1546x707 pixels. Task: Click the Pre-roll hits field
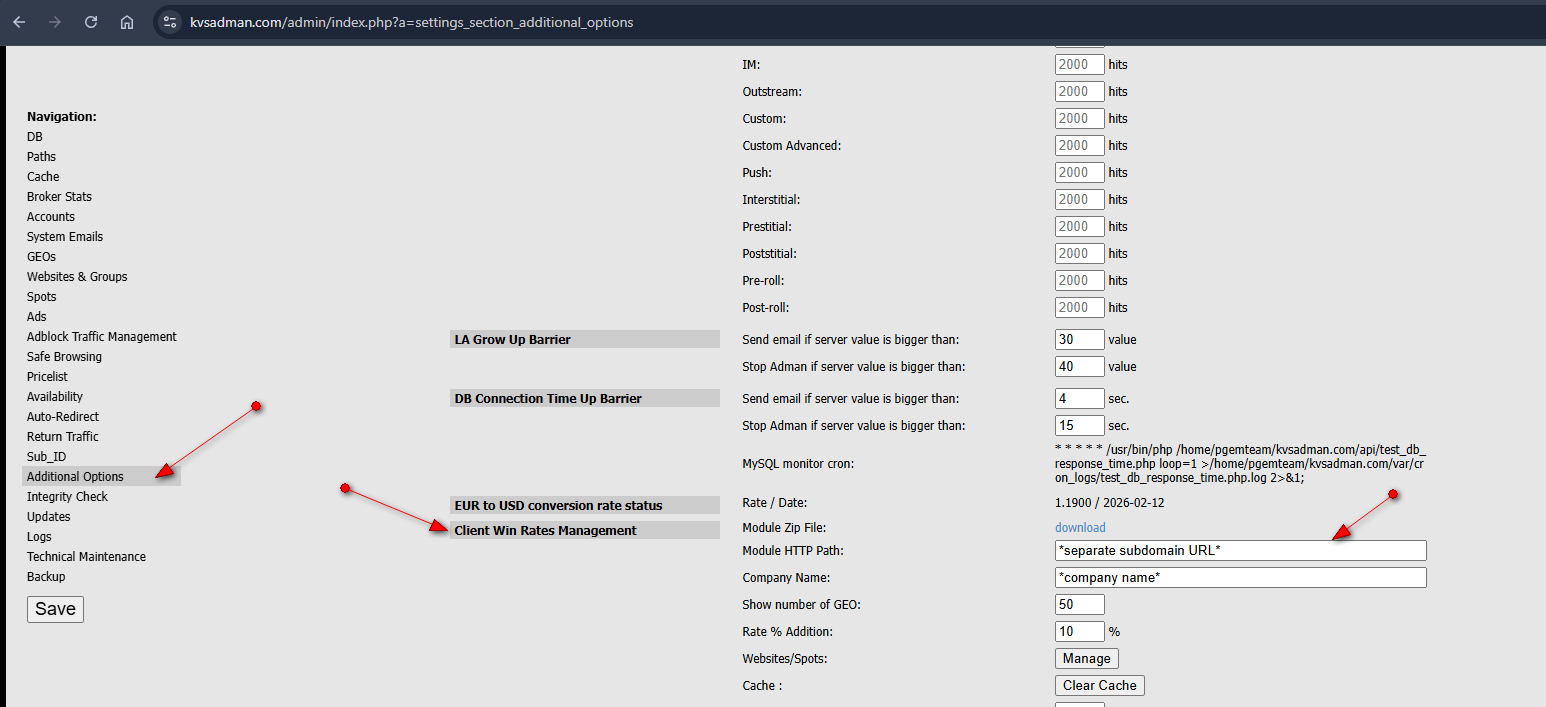tap(1080, 280)
